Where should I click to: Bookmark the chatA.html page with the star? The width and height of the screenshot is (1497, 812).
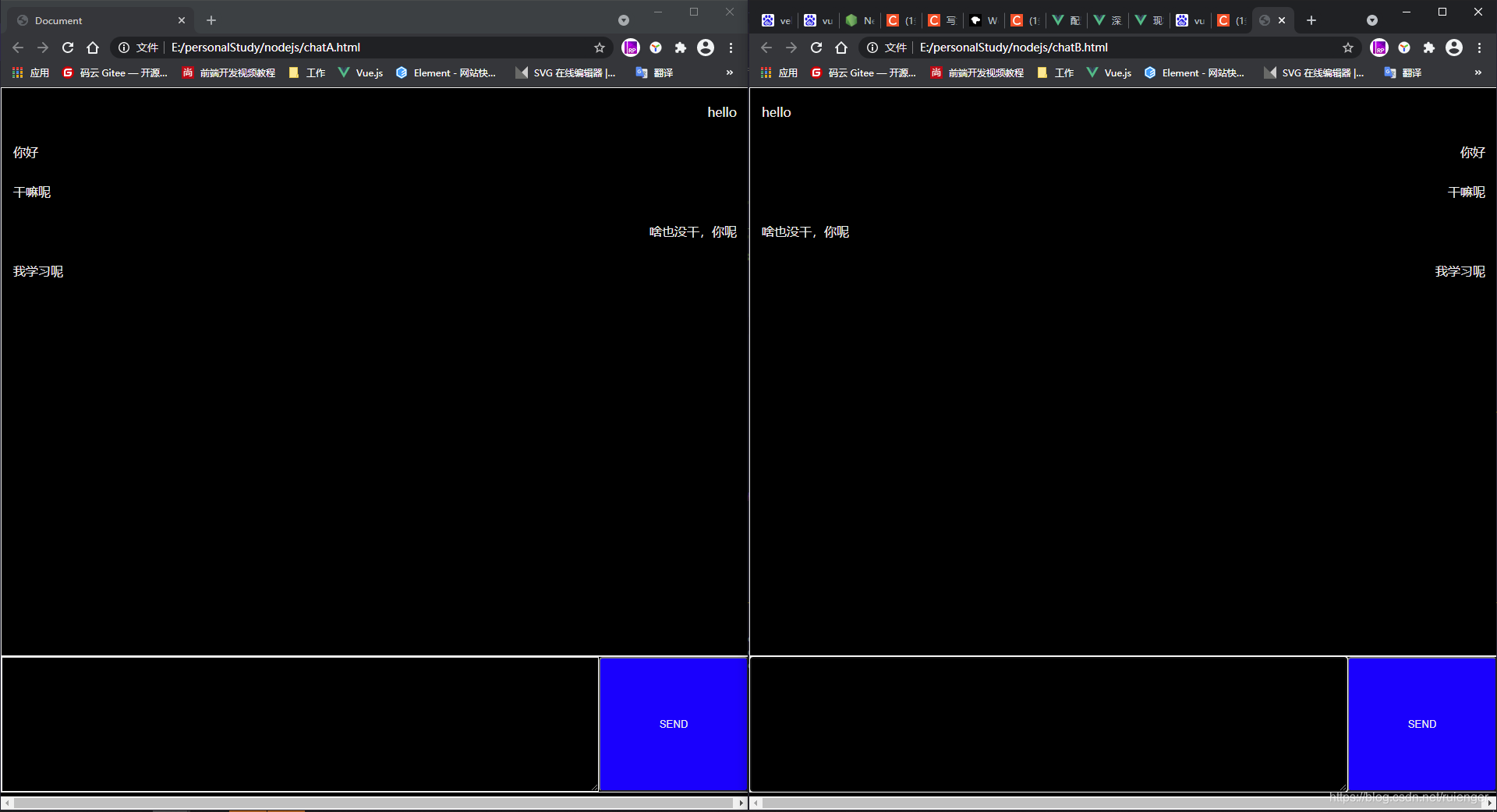600,48
